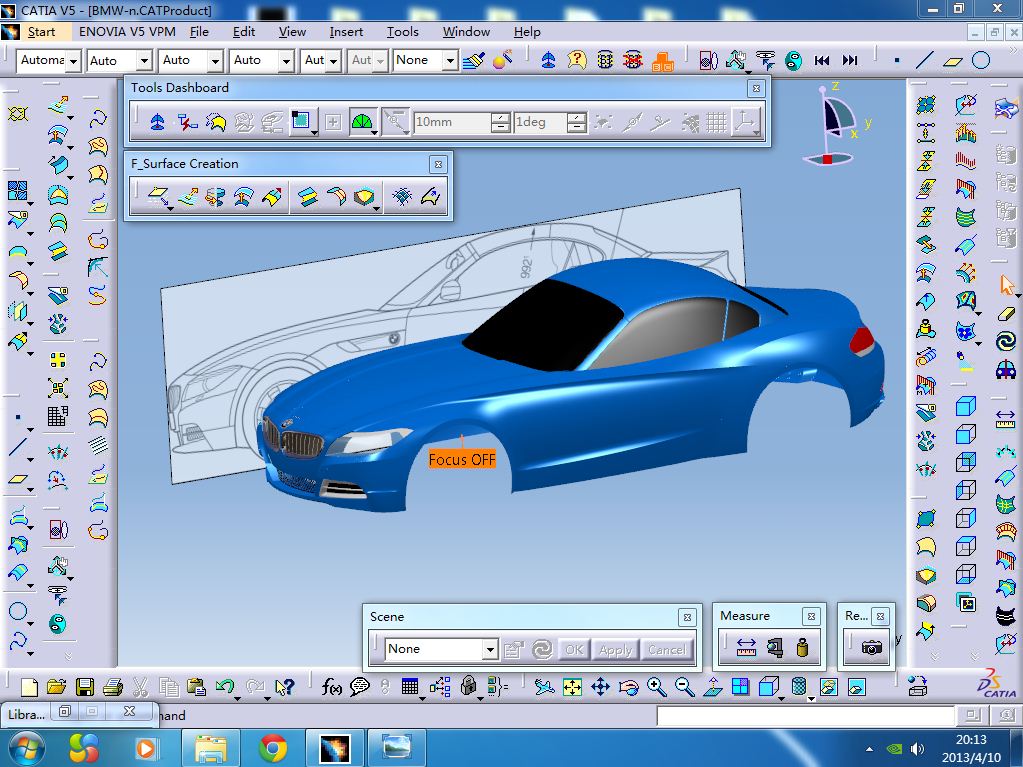This screenshot has width=1023, height=767.
Task: Select the Measure Between tool
Action: (x=746, y=648)
